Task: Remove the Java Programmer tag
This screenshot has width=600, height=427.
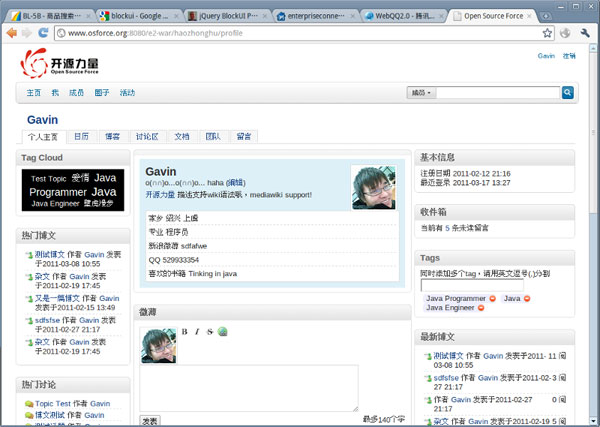Action: (x=492, y=298)
